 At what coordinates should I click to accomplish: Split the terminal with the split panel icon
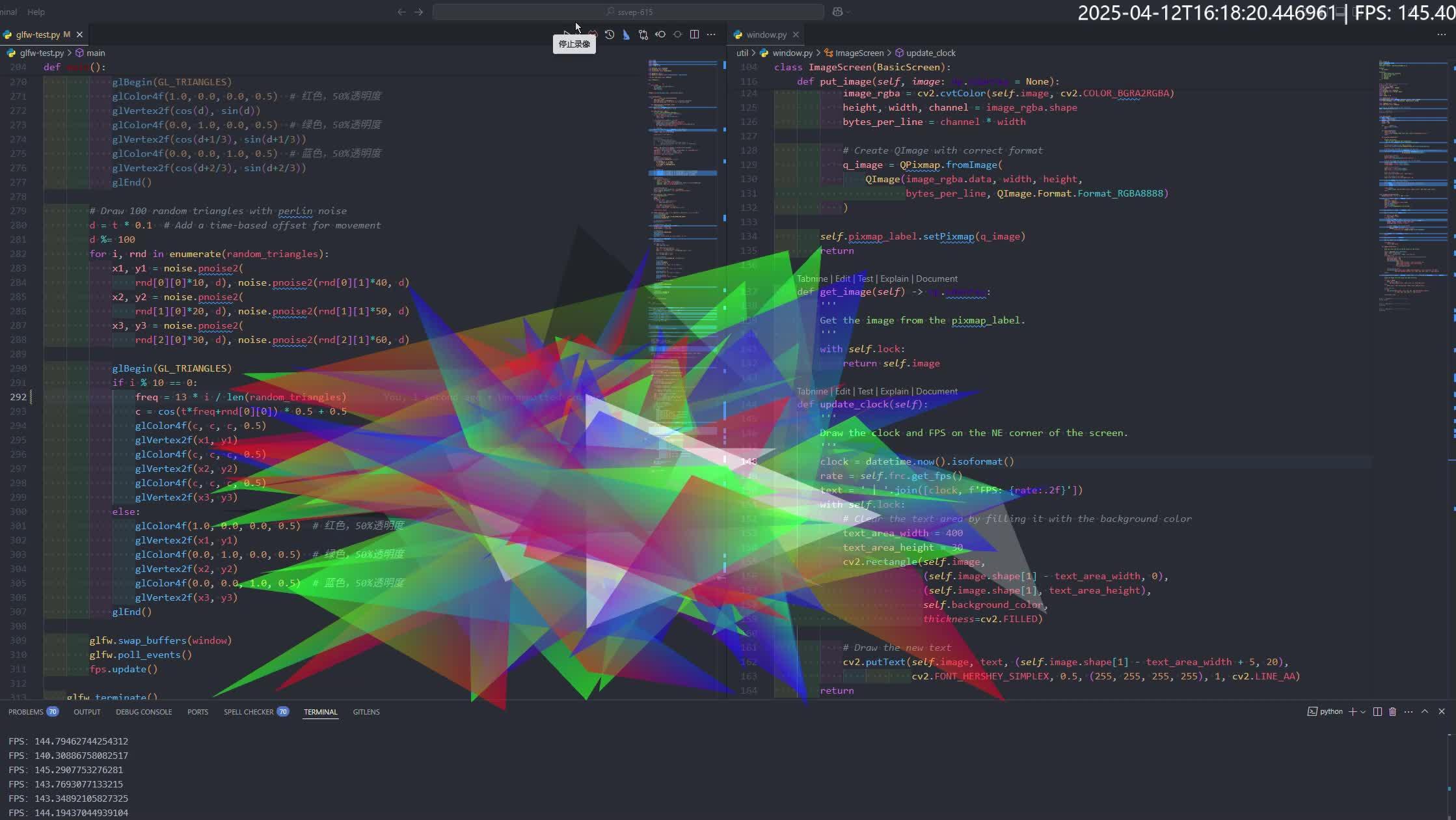[x=1377, y=711]
